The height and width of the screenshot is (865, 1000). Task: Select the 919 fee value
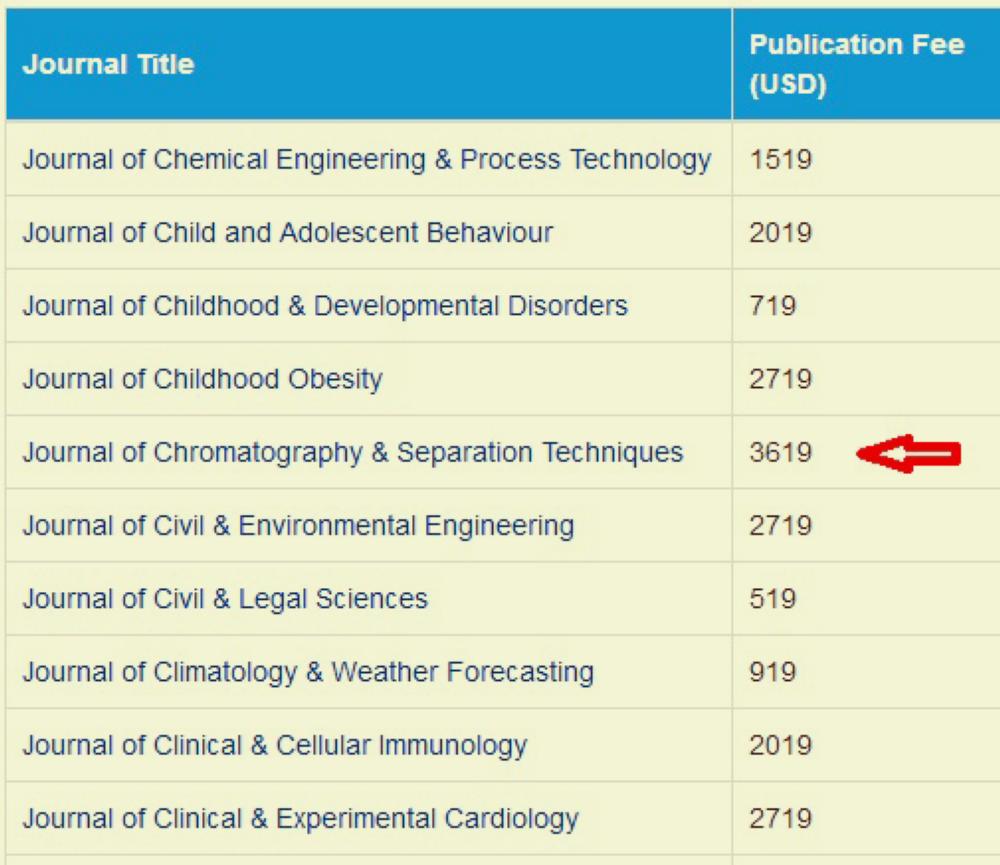point(772,672)
